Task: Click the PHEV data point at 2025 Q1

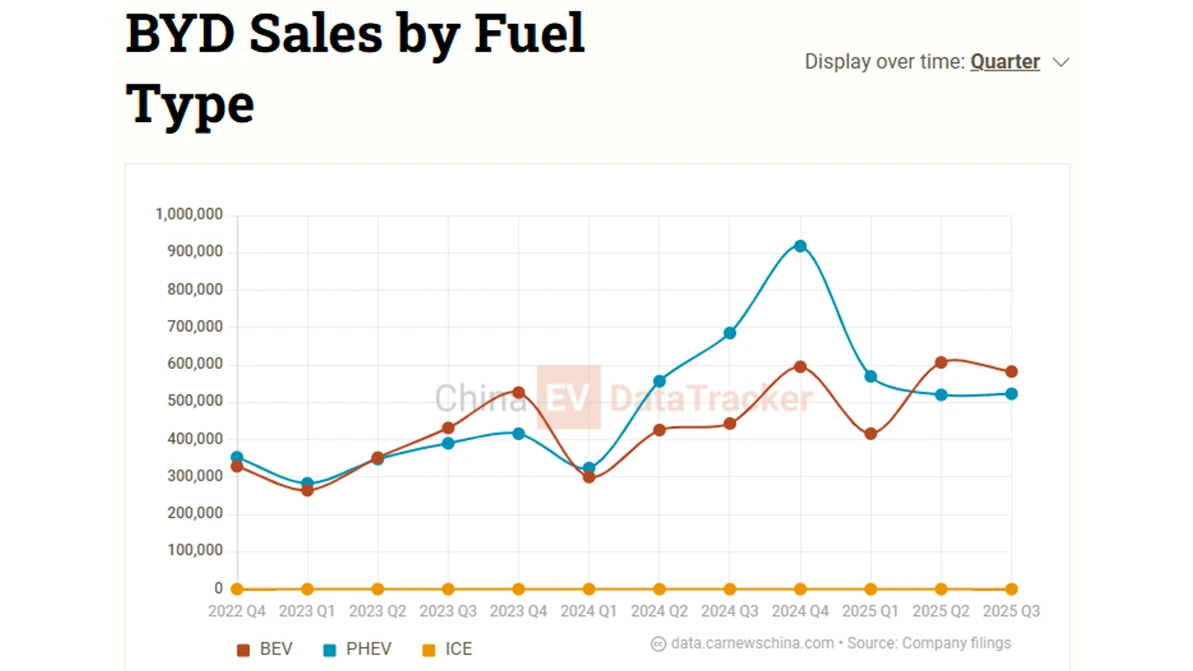Action: tap(871, 376)
